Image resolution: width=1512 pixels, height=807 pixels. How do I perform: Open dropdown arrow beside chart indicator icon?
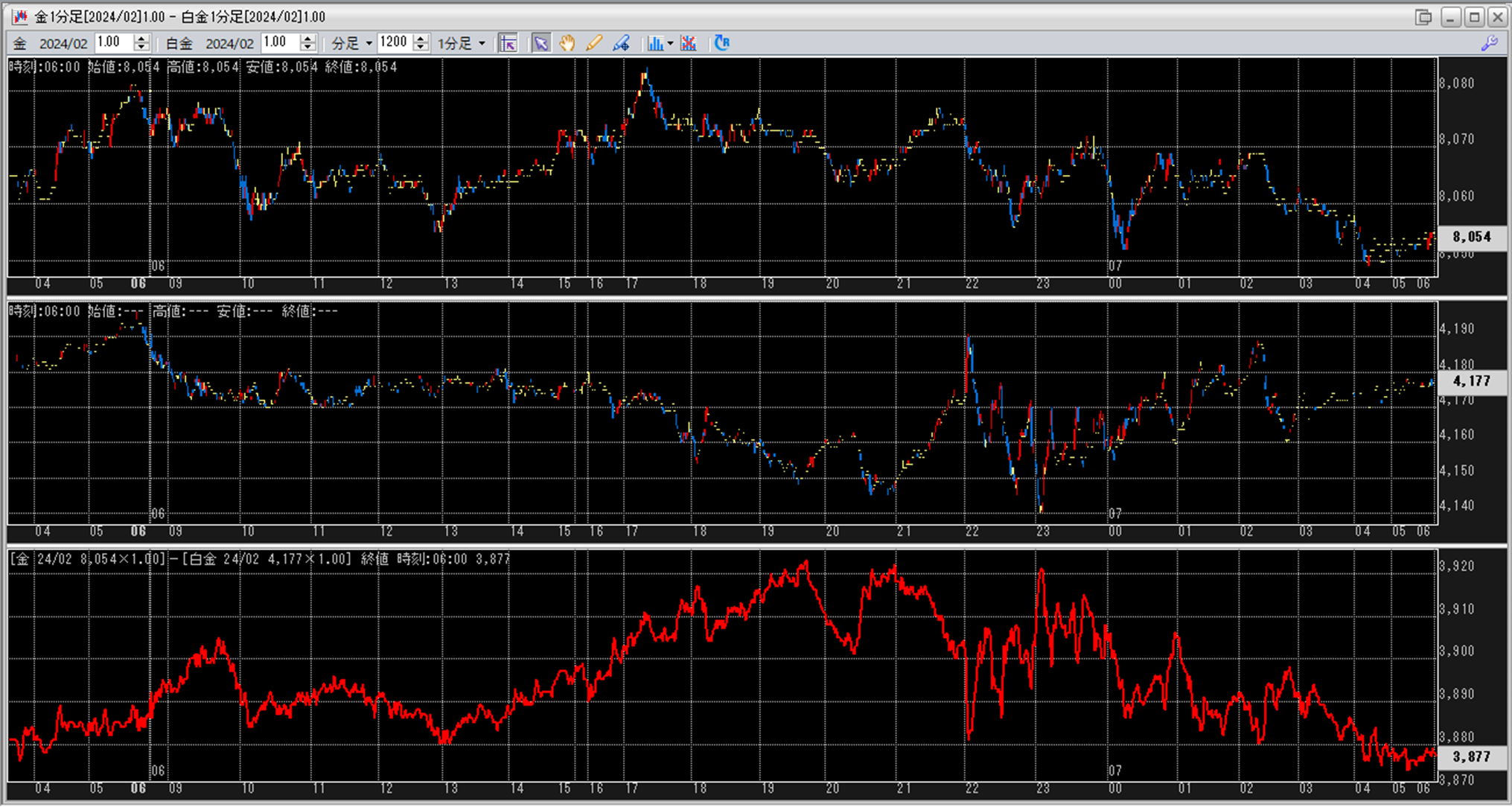tap(670, 43)
